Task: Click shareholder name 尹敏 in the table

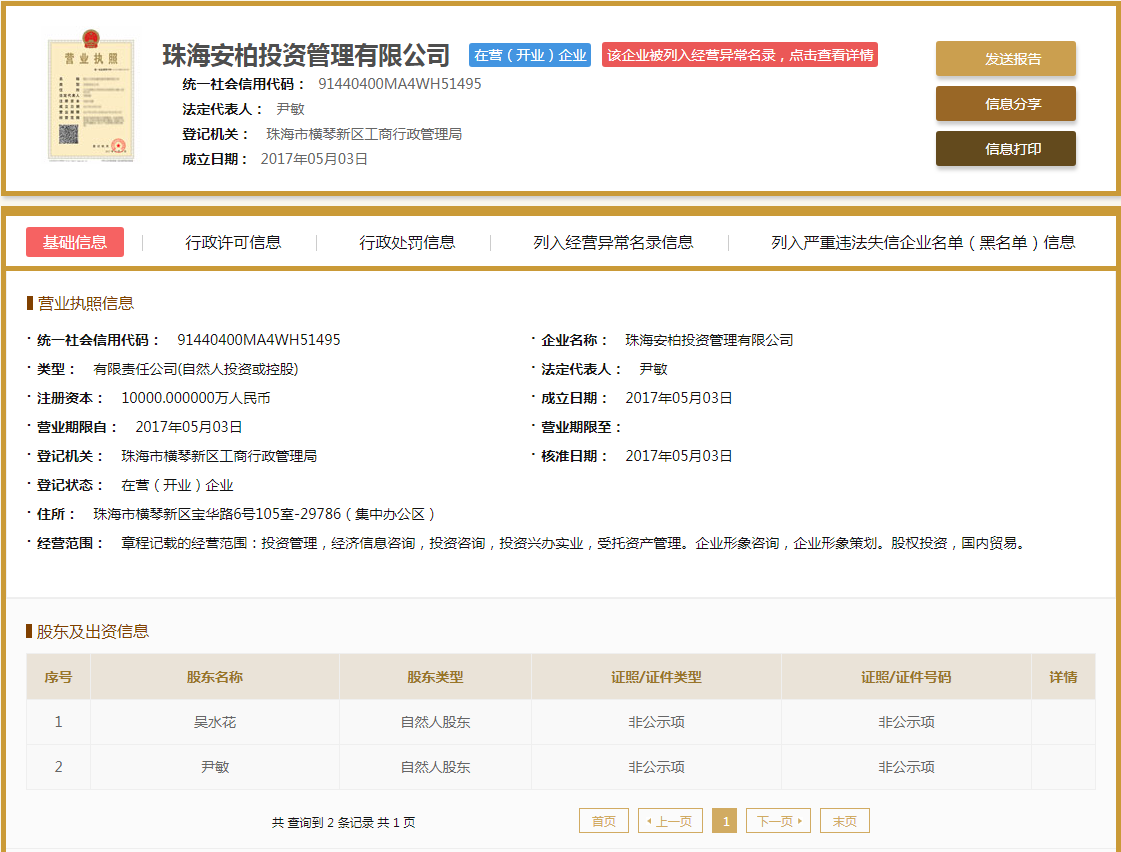Action: [214, 767]
